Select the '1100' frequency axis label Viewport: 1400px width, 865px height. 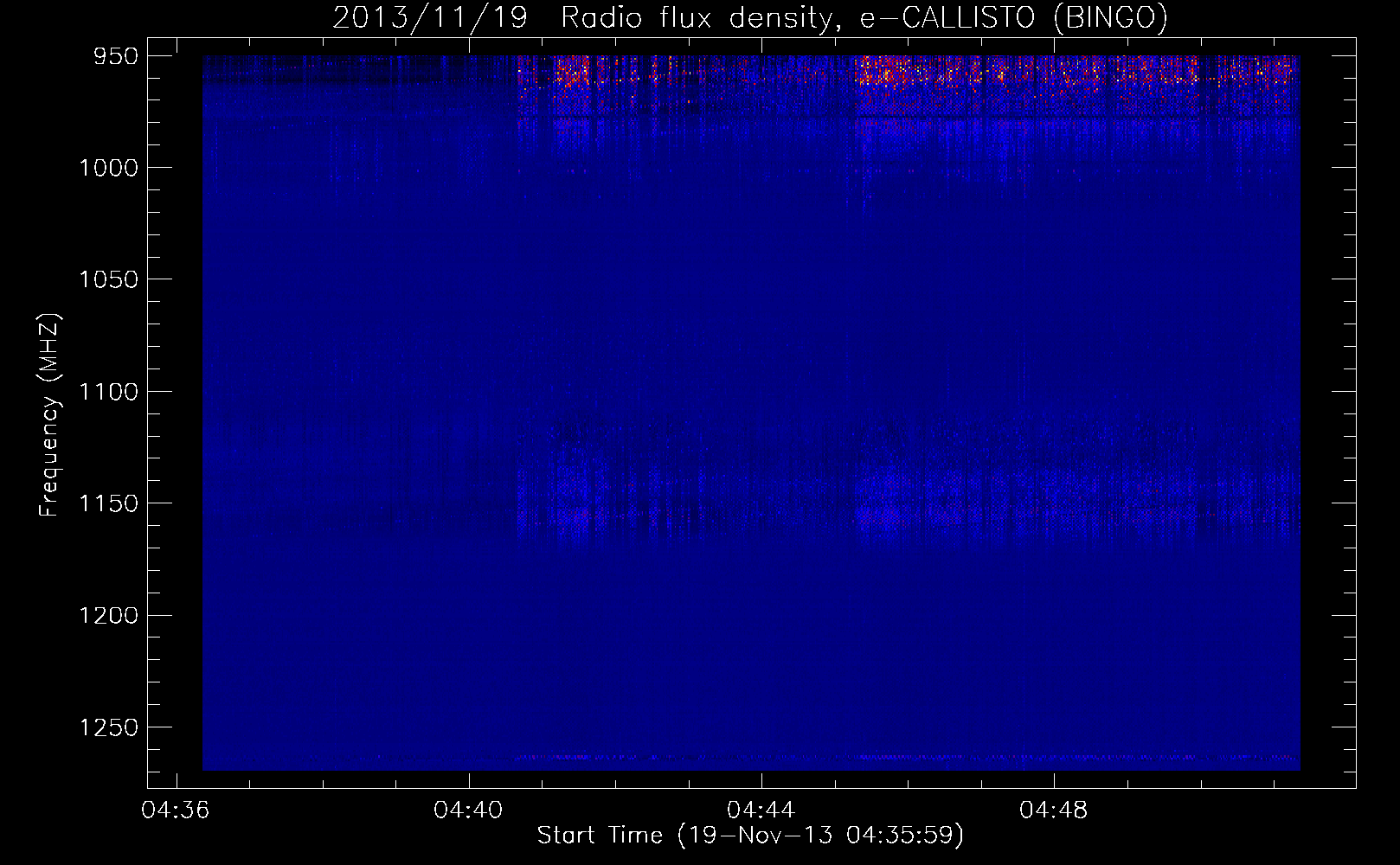pyautogui.click(x=108, y=392)
